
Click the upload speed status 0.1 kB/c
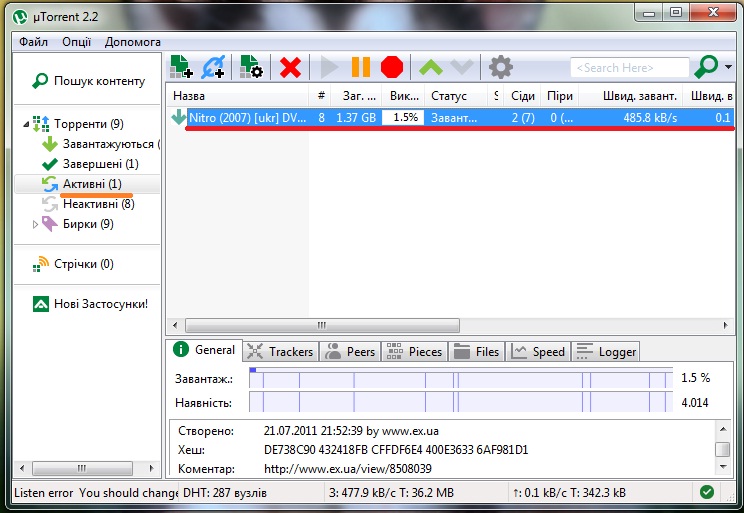(569, 493)
